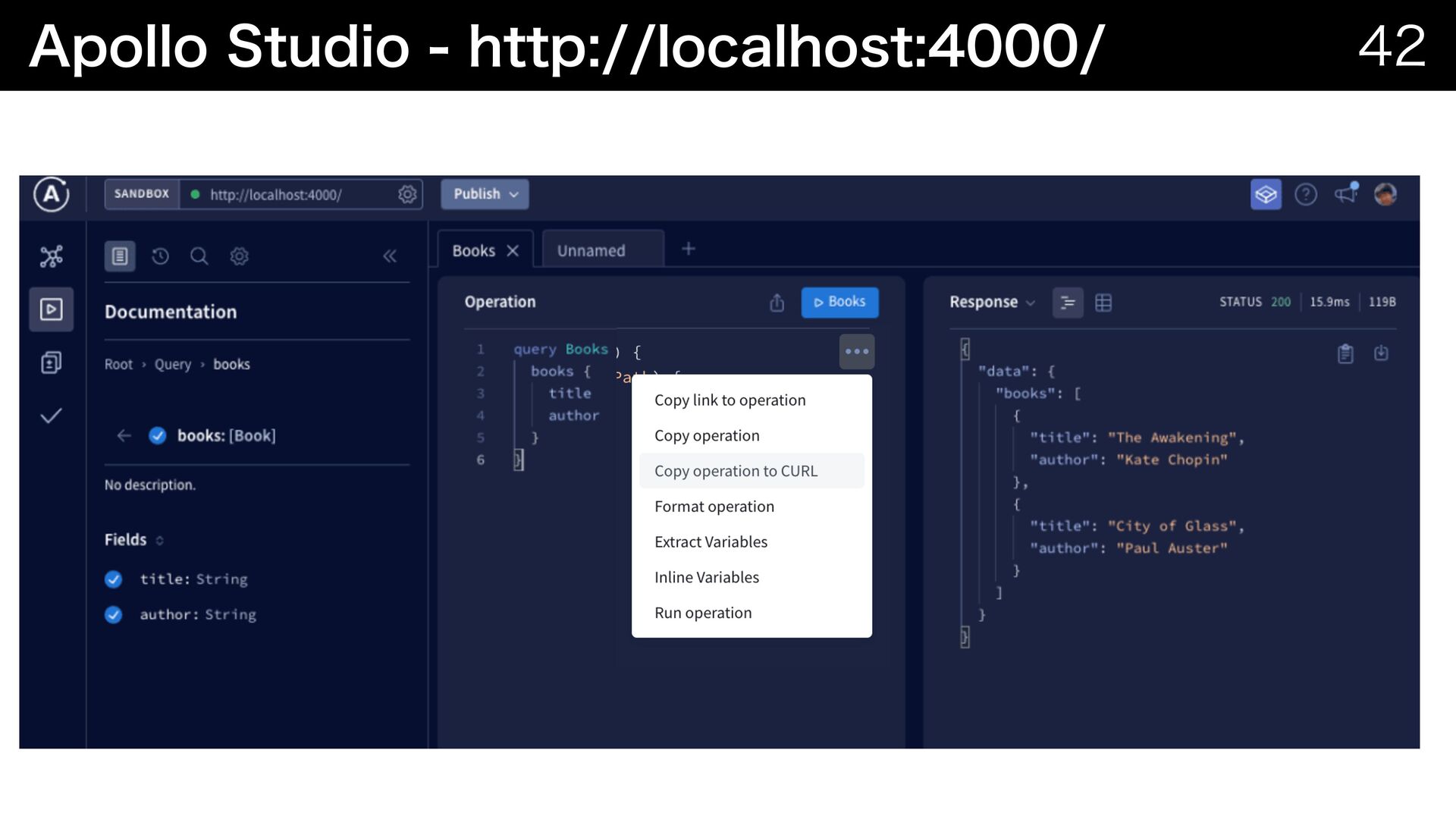Change Fields sort order
This screenshot has height=819, width=1456.
pos(160,541)
